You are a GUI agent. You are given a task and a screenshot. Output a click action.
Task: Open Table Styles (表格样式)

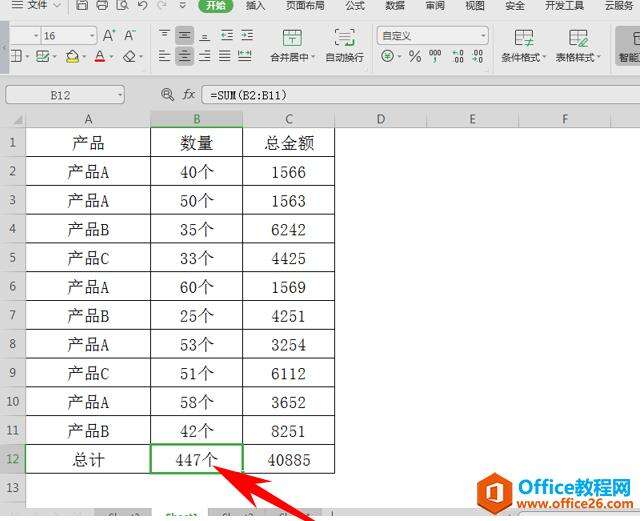click(x=578, y=45)
